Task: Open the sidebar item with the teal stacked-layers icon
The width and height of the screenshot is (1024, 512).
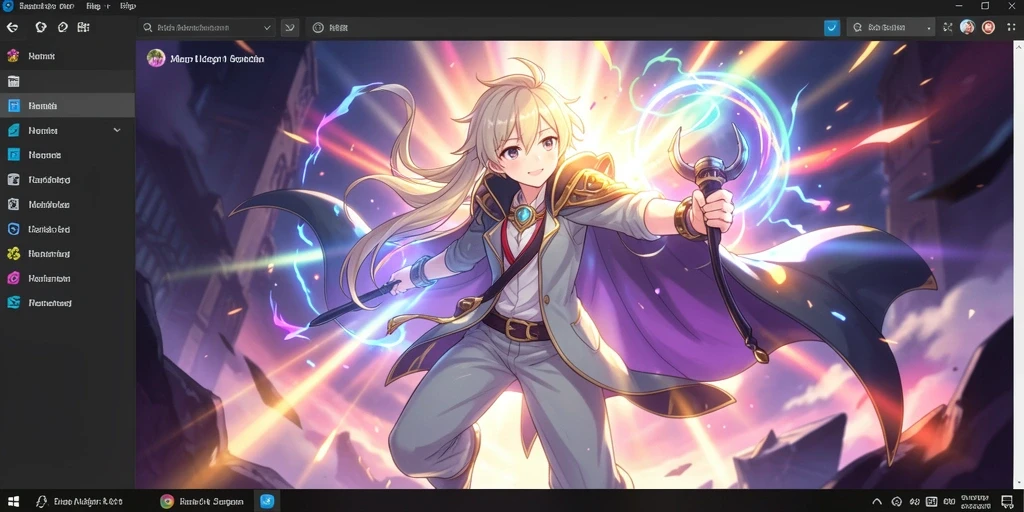Action: tap(67, 303)
